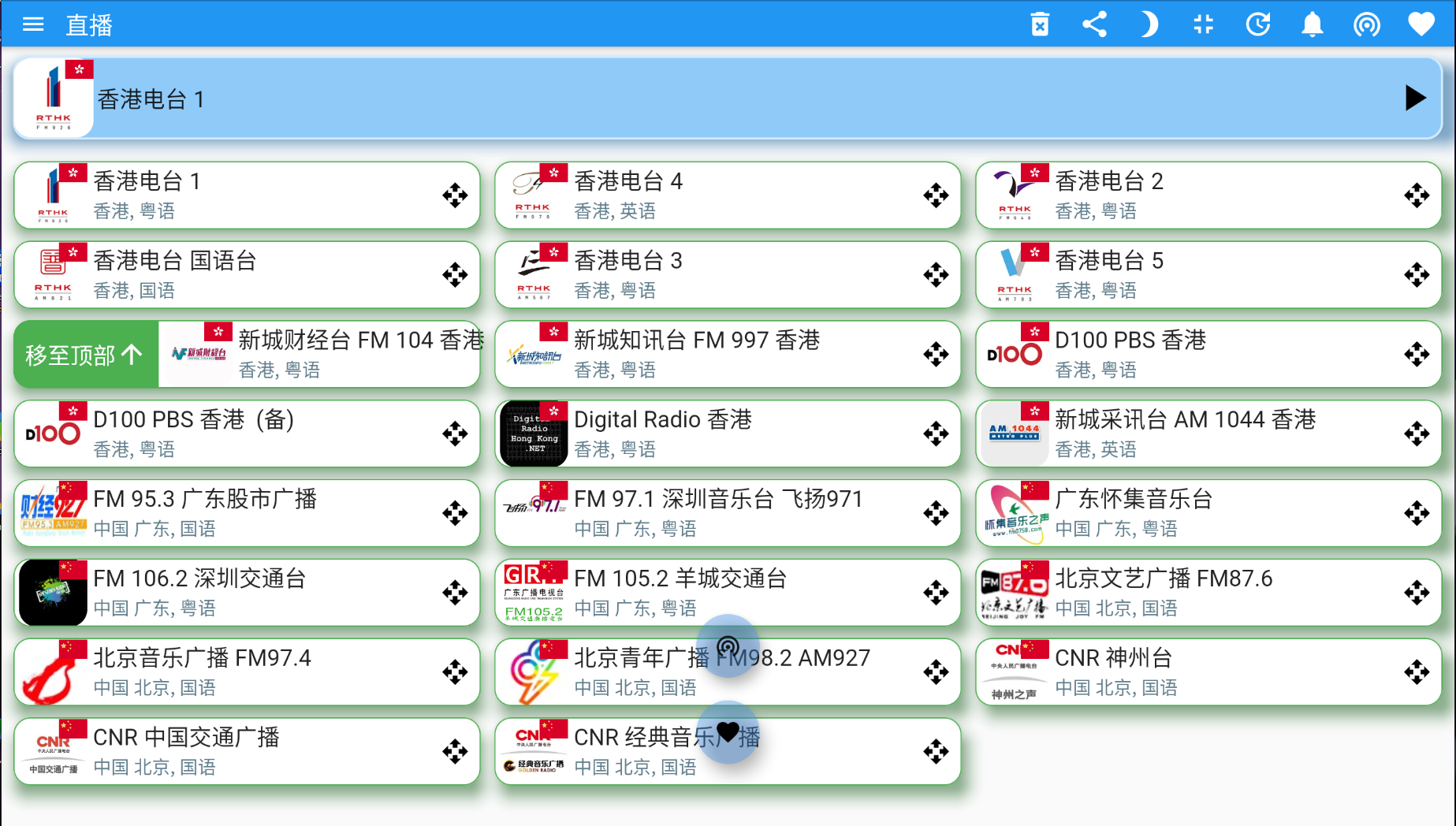
Task: Select station 香港电台 2
Action: pos(1208,195)
